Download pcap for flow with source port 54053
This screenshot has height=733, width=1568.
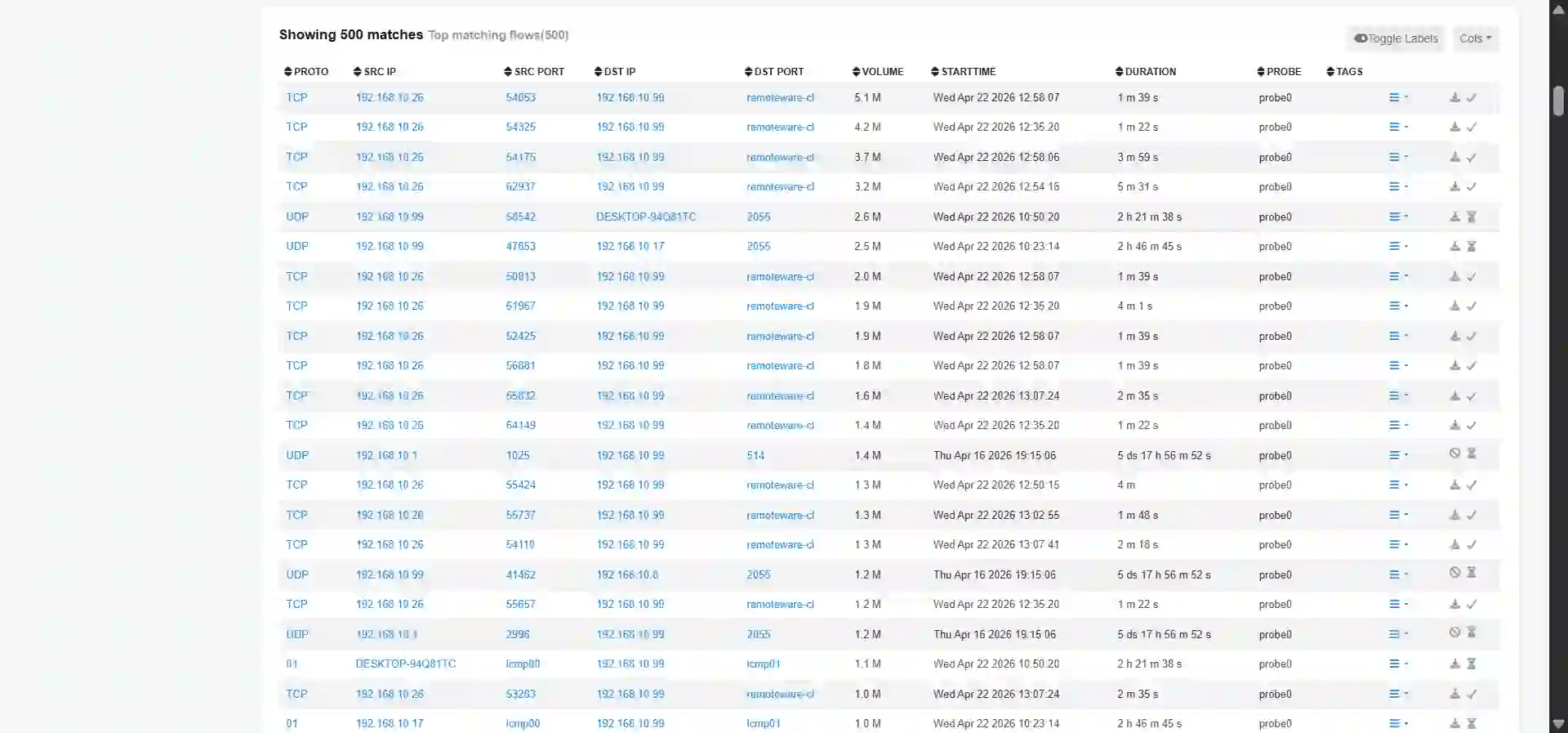click(x=1454, y=97)
